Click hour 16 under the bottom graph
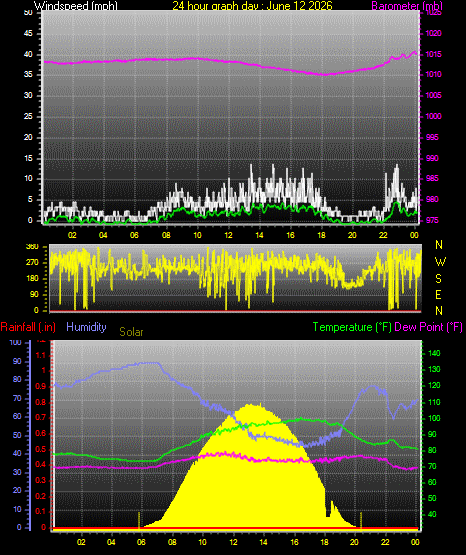 click(x=294, y=542)
